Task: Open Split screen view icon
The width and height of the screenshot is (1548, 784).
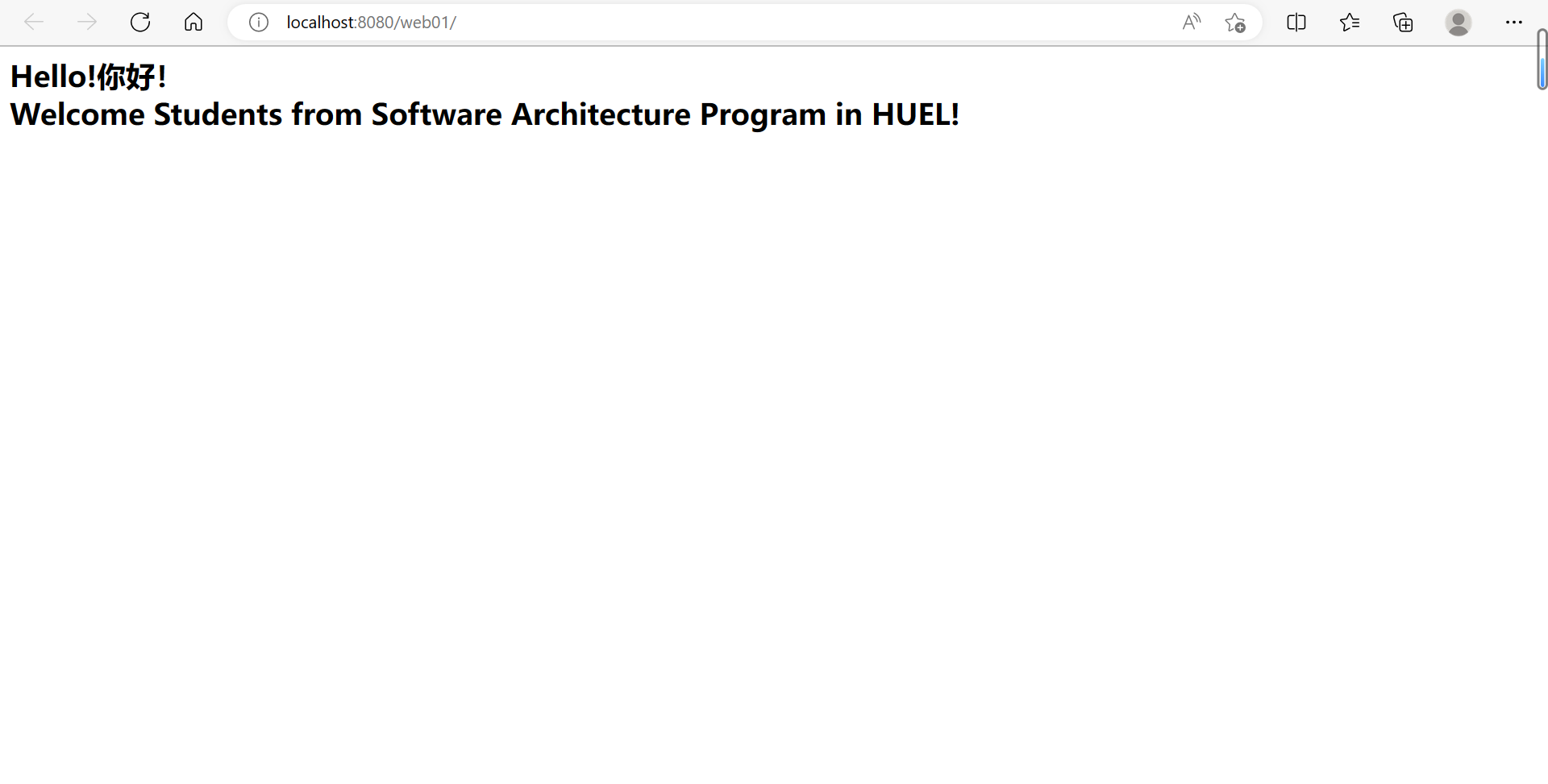Action: pyautogui.click(x=1296, y=23)
